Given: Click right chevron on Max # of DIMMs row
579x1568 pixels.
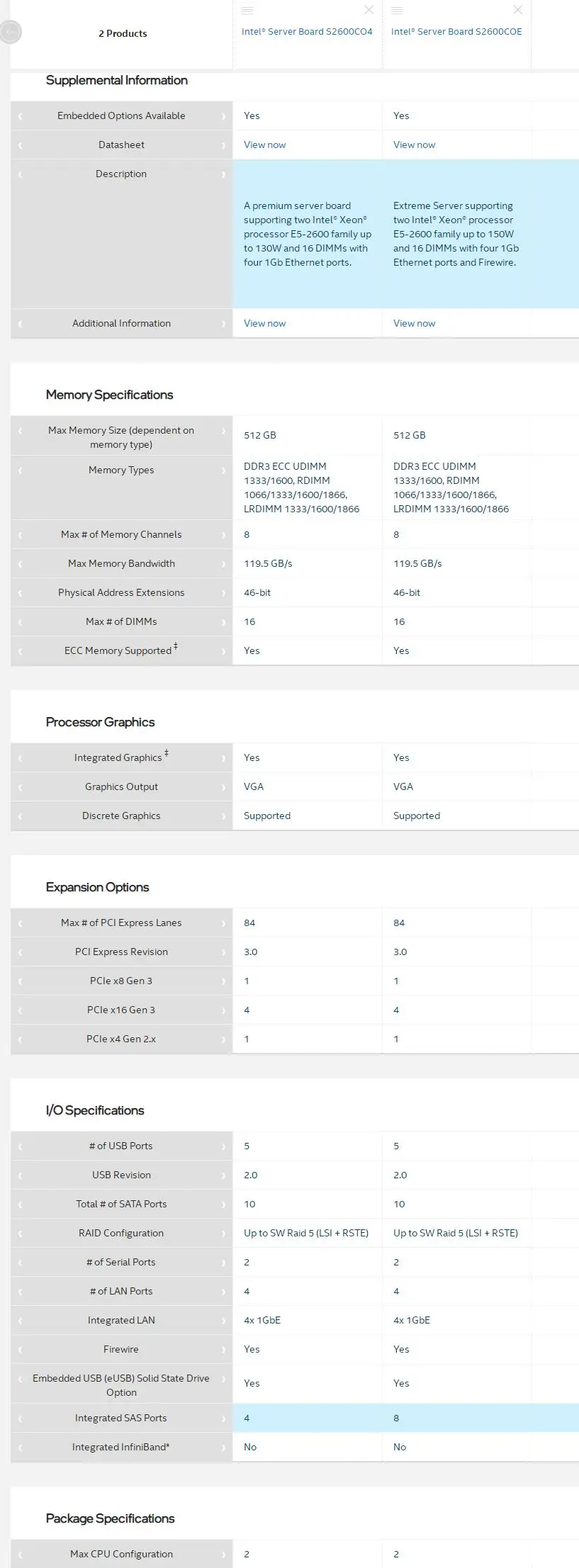Looking at the screenshot, I should [223, 622].
